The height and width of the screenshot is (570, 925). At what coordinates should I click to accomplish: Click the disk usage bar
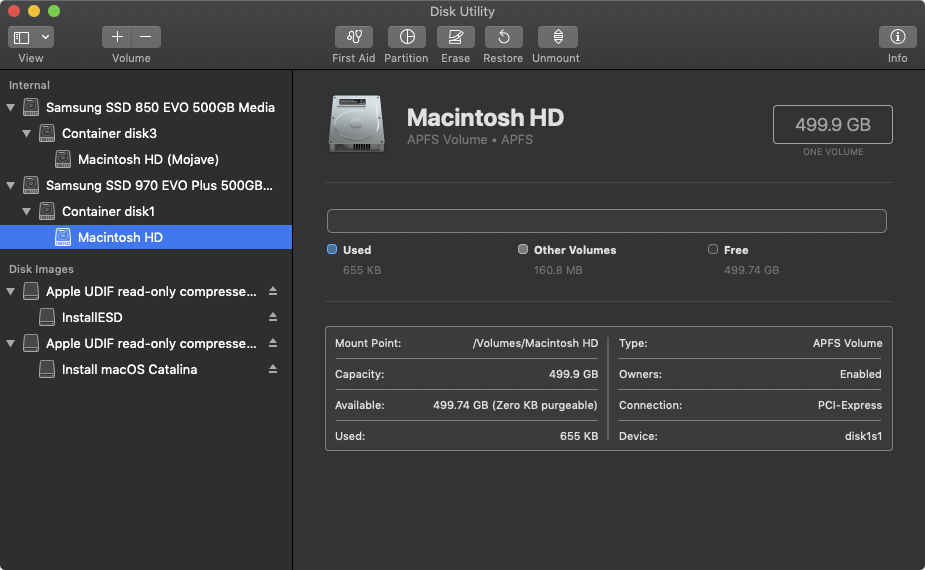[x=606, y=221]
